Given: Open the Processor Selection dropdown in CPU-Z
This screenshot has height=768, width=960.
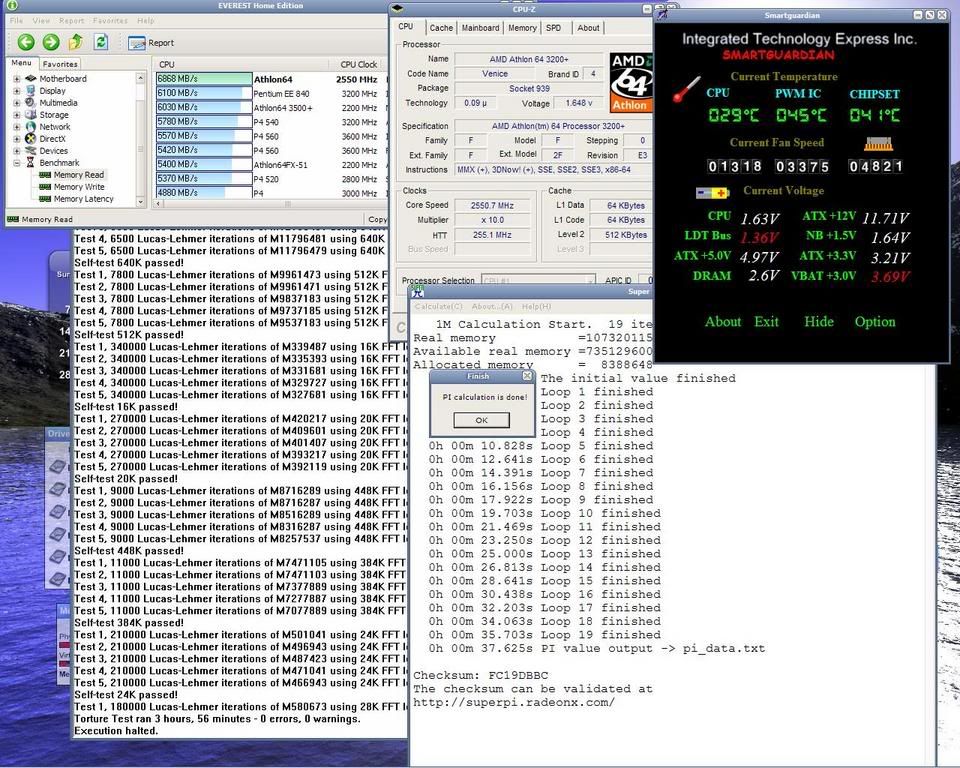Looking at the screenshot, I should 538,280.
